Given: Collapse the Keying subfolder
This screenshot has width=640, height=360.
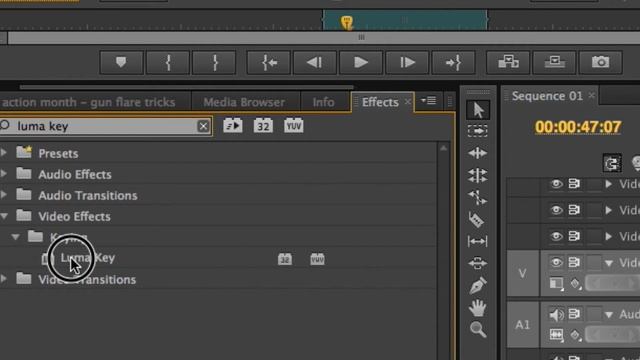Looking at the screenshot, I should tap(16, 237).
